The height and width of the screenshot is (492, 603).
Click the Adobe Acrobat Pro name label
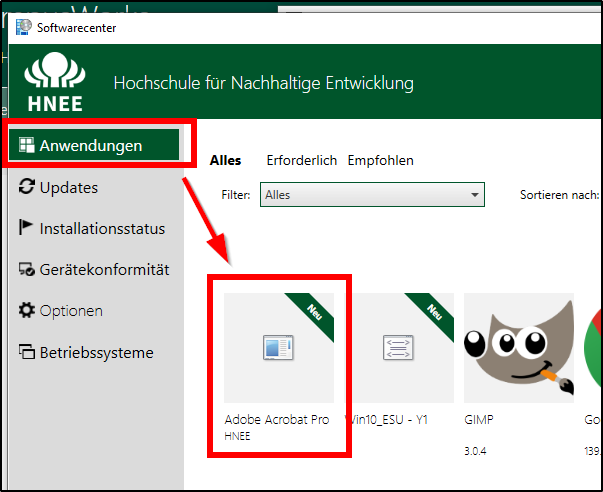[x=277, y=420]
